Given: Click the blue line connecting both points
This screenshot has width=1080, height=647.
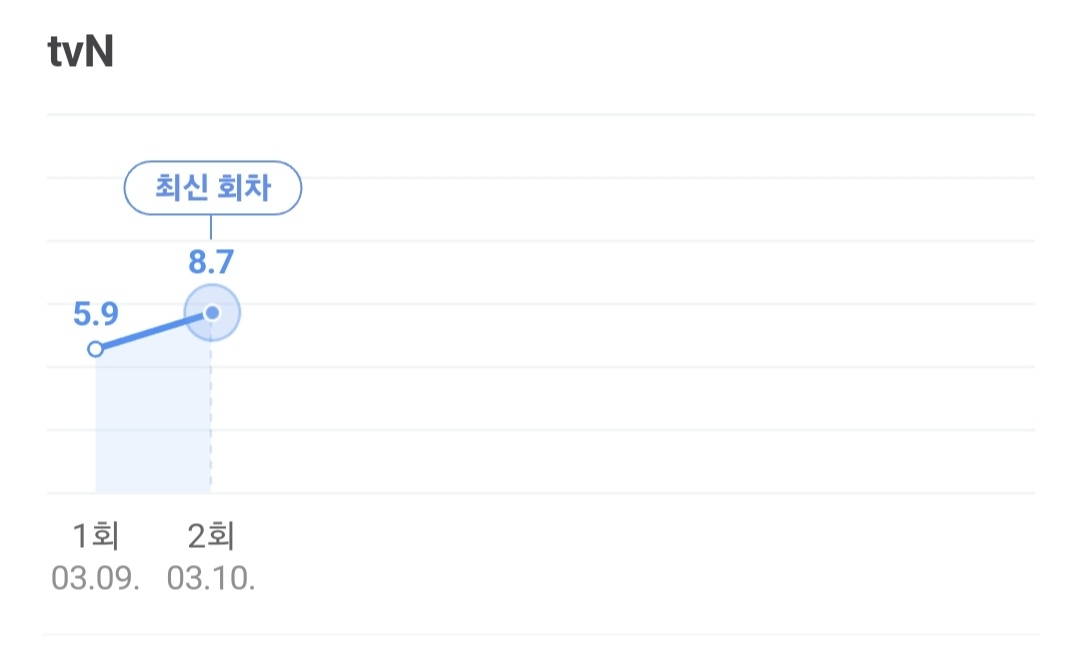Looking at the screenshot, I should pos(150,332).
